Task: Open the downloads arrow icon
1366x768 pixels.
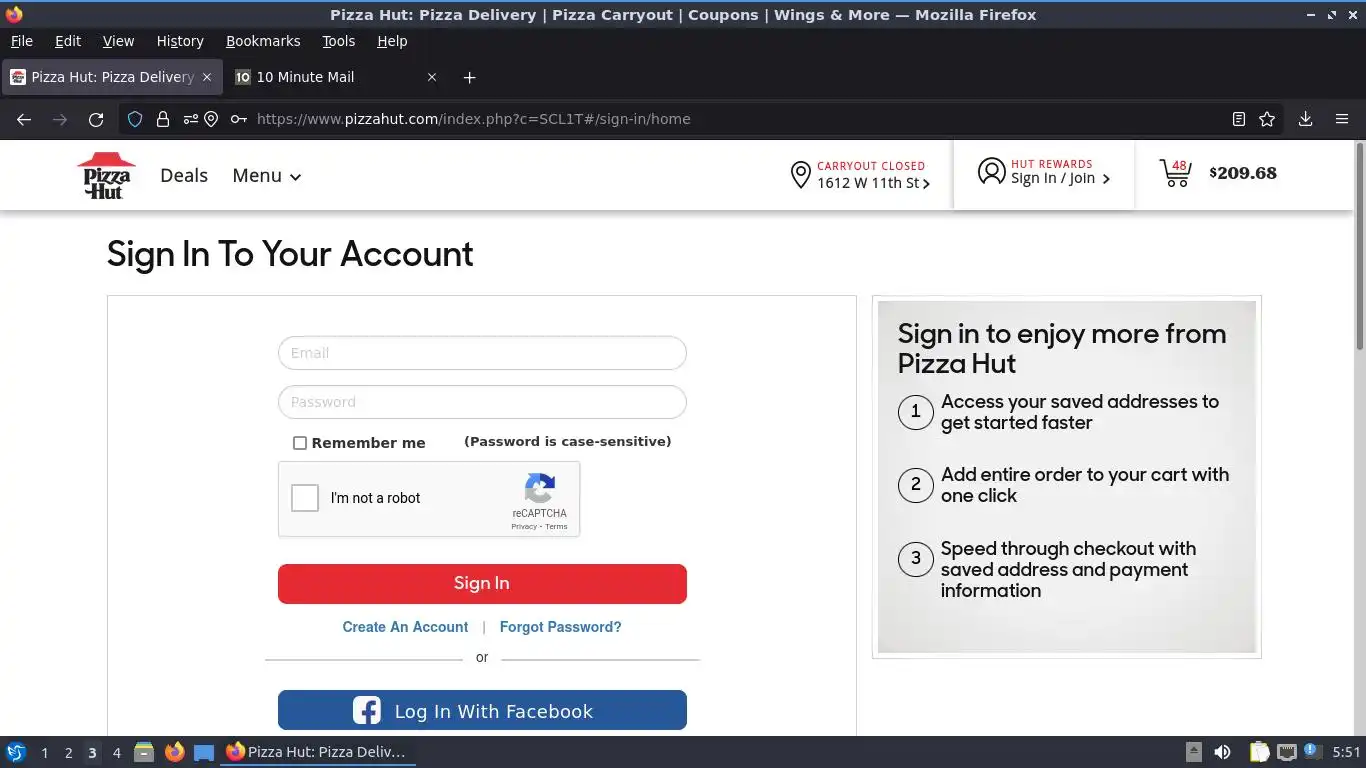Action: click(x=1305, y=119)
